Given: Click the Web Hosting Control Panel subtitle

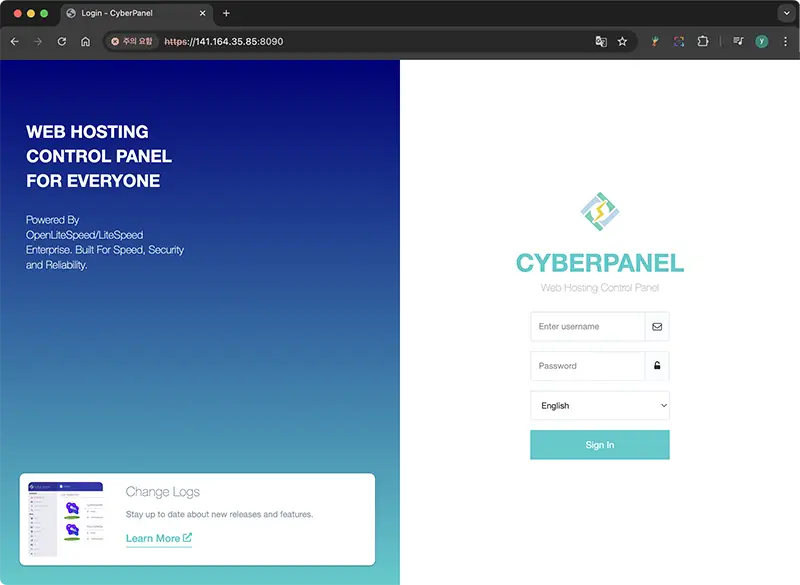Looking at the screenshot, I should pyautogui.click(x=600, y=288).
